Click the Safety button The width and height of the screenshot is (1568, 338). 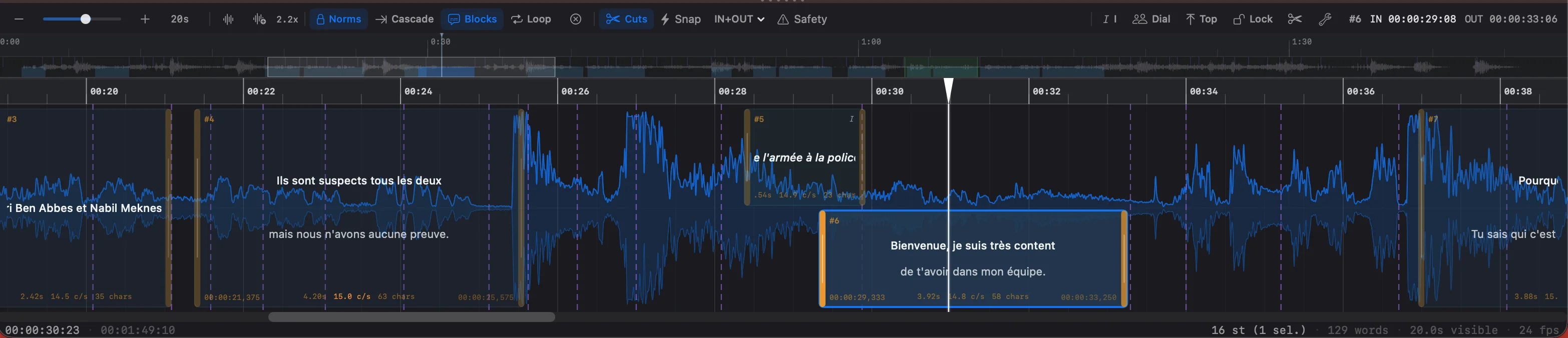pos(802,19)
